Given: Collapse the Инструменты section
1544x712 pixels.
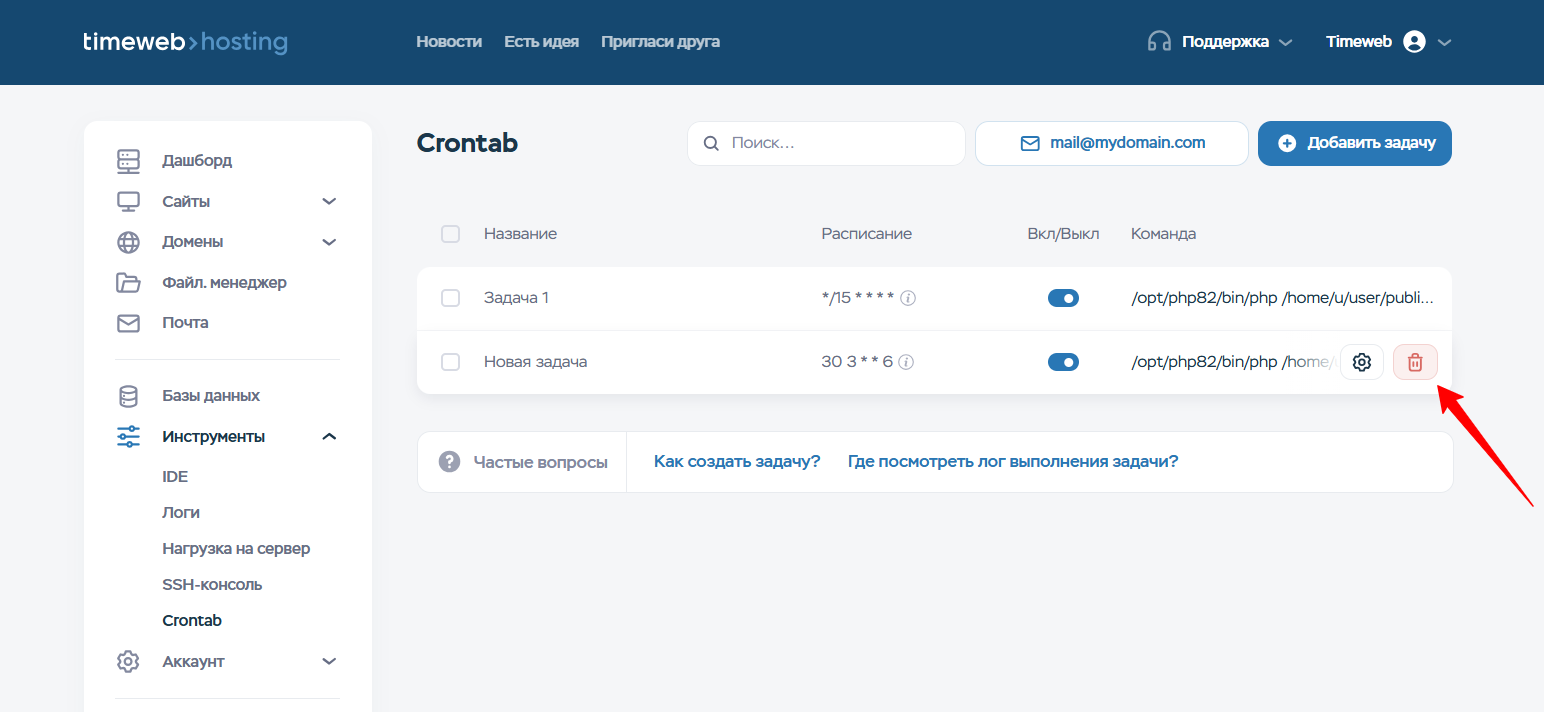Looking at the screenshot, I should (329, 437).
